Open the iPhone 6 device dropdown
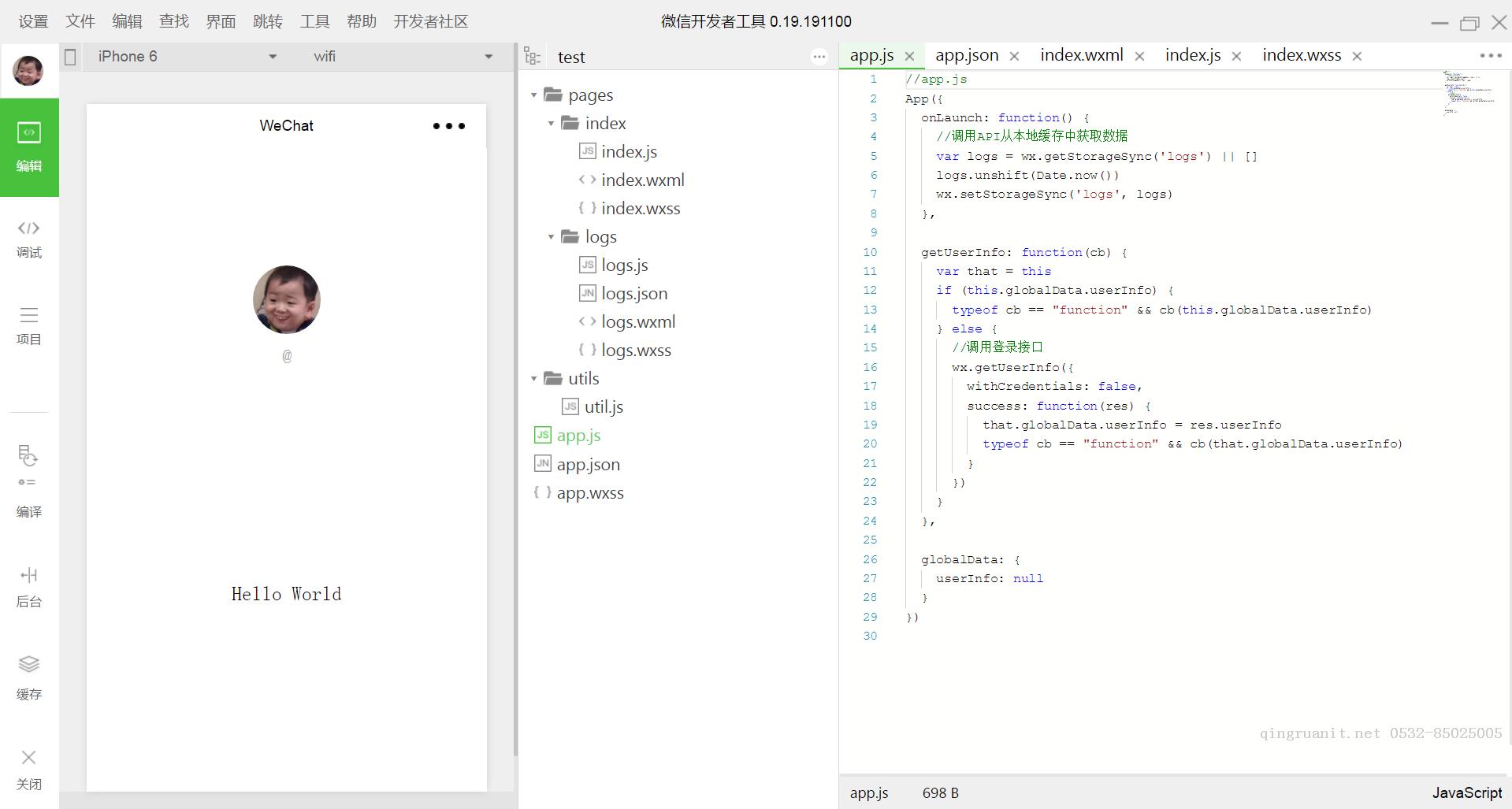The width and height of the screenshot is (1512, 809). point(186,57)
